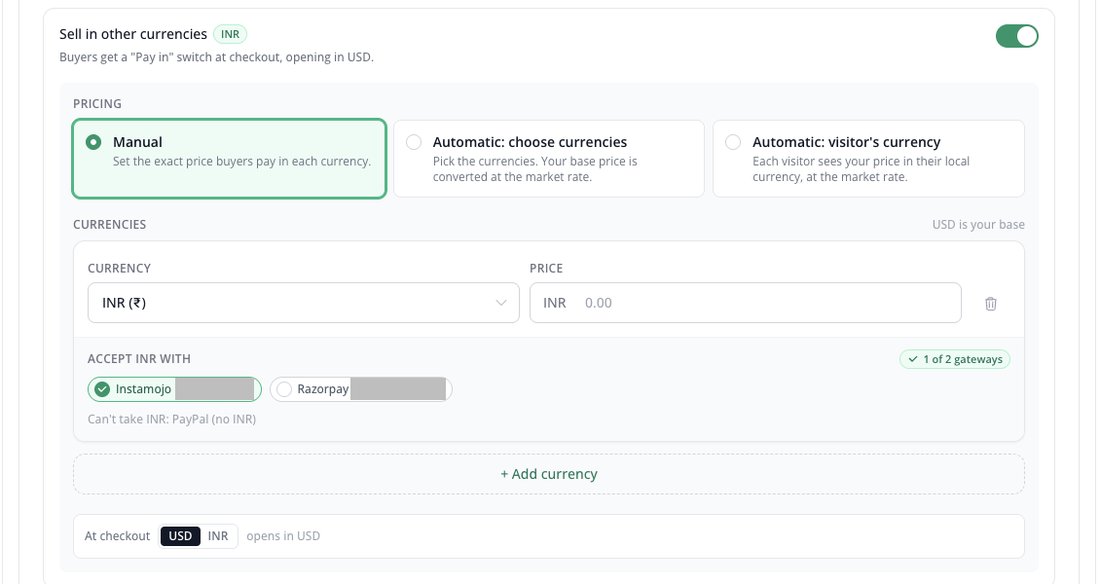Screen dimensions: 1100x584
Task: Select the Manual pricing option
Action: click(229, 159)
